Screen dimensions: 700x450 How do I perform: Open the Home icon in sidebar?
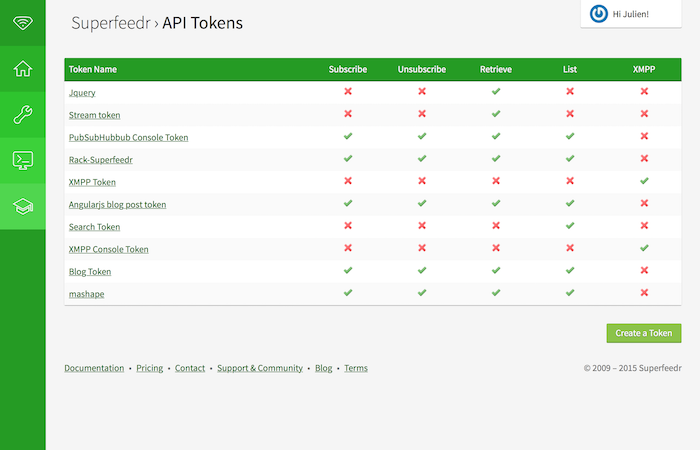23,69
